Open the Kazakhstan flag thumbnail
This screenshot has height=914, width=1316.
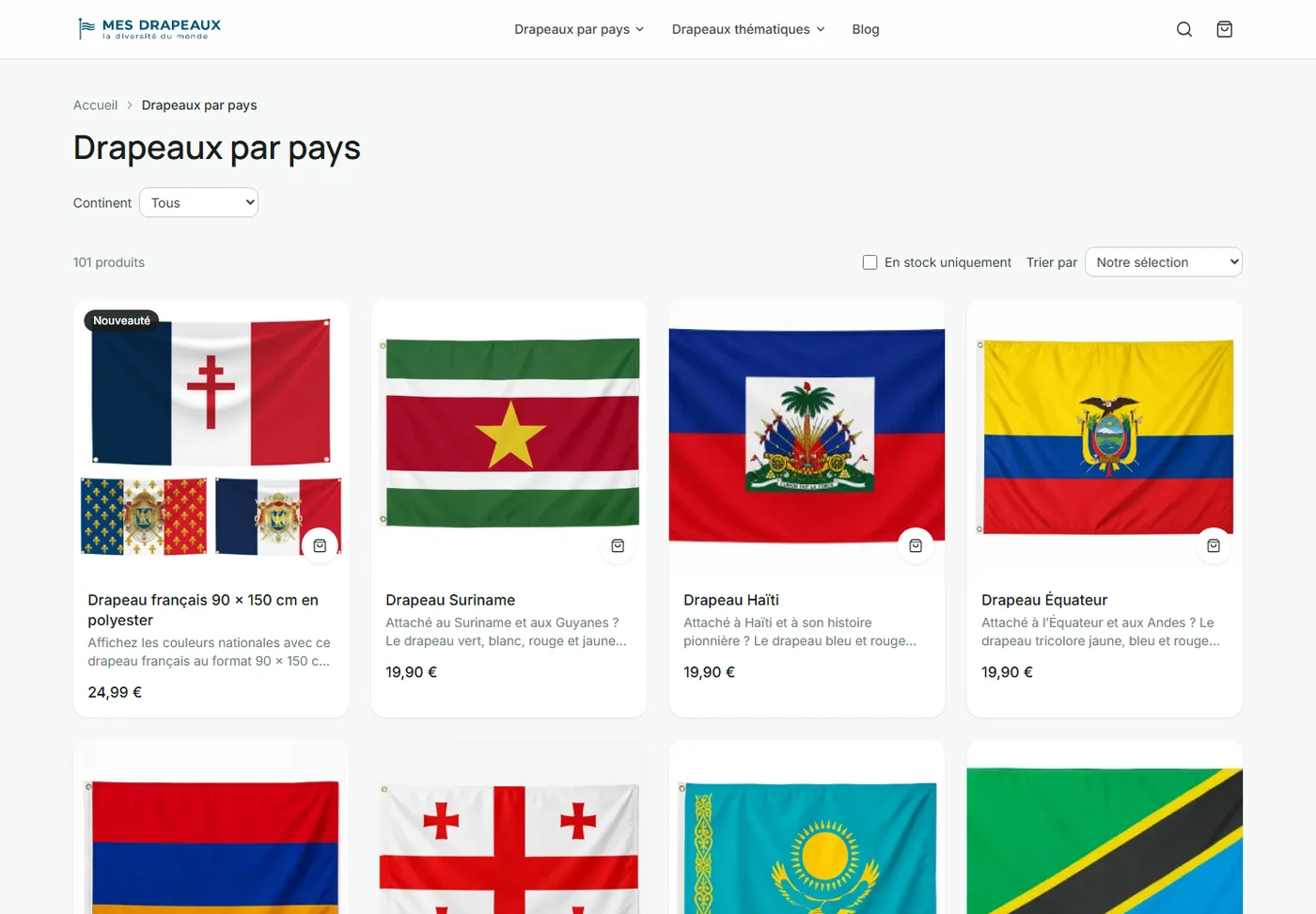(x=807, y=827)
